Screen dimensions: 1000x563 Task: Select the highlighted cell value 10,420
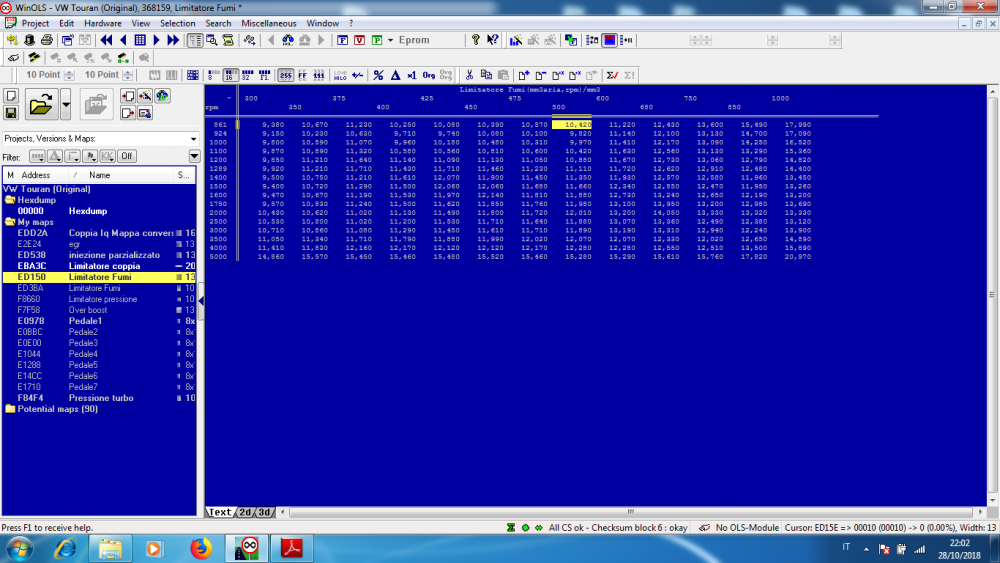pos(571,125)
